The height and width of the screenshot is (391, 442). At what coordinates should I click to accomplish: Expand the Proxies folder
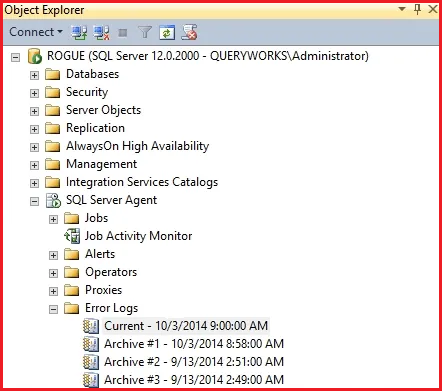(53, 291)
